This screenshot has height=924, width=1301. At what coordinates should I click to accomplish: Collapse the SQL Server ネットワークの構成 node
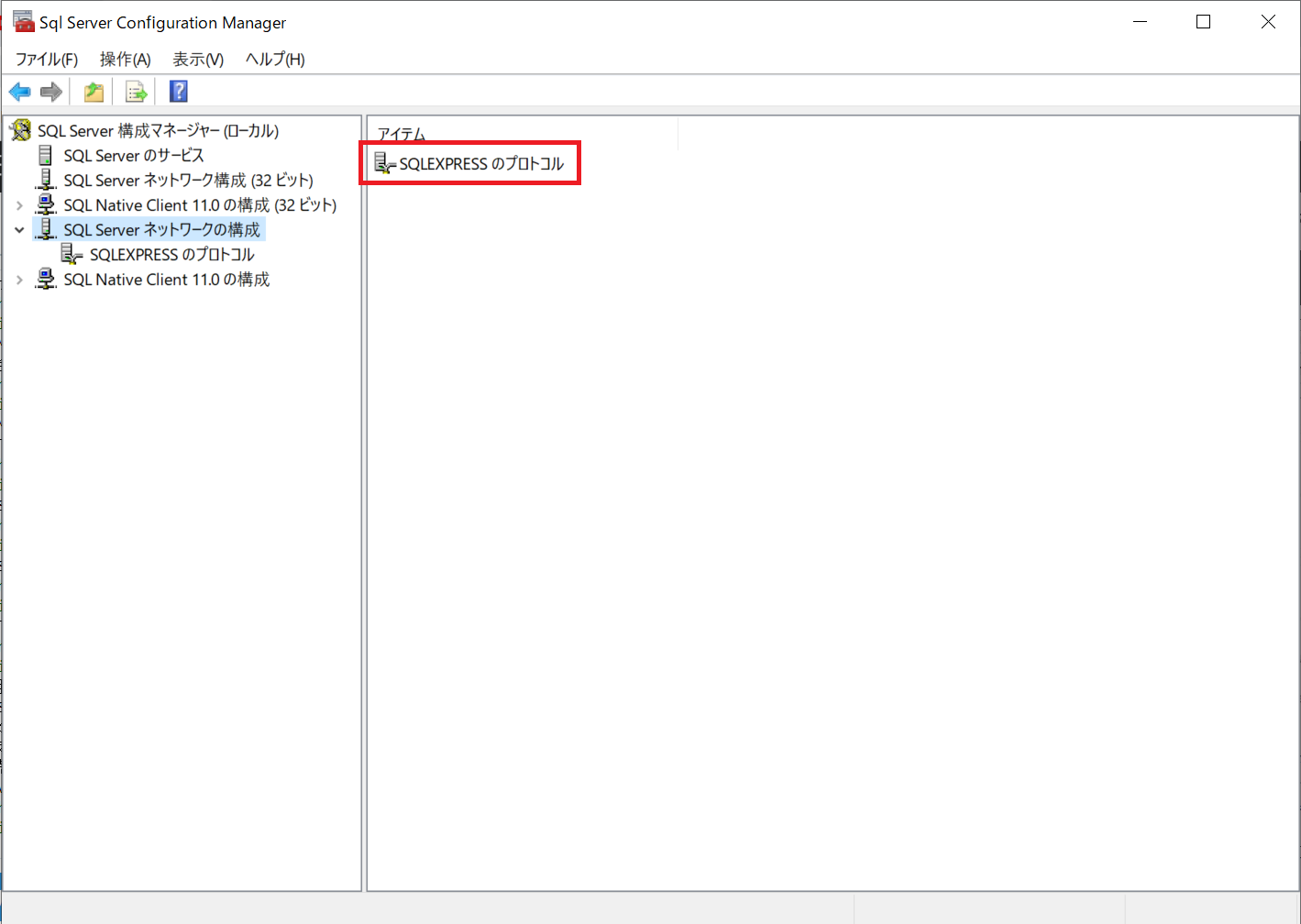coord(19,230)
